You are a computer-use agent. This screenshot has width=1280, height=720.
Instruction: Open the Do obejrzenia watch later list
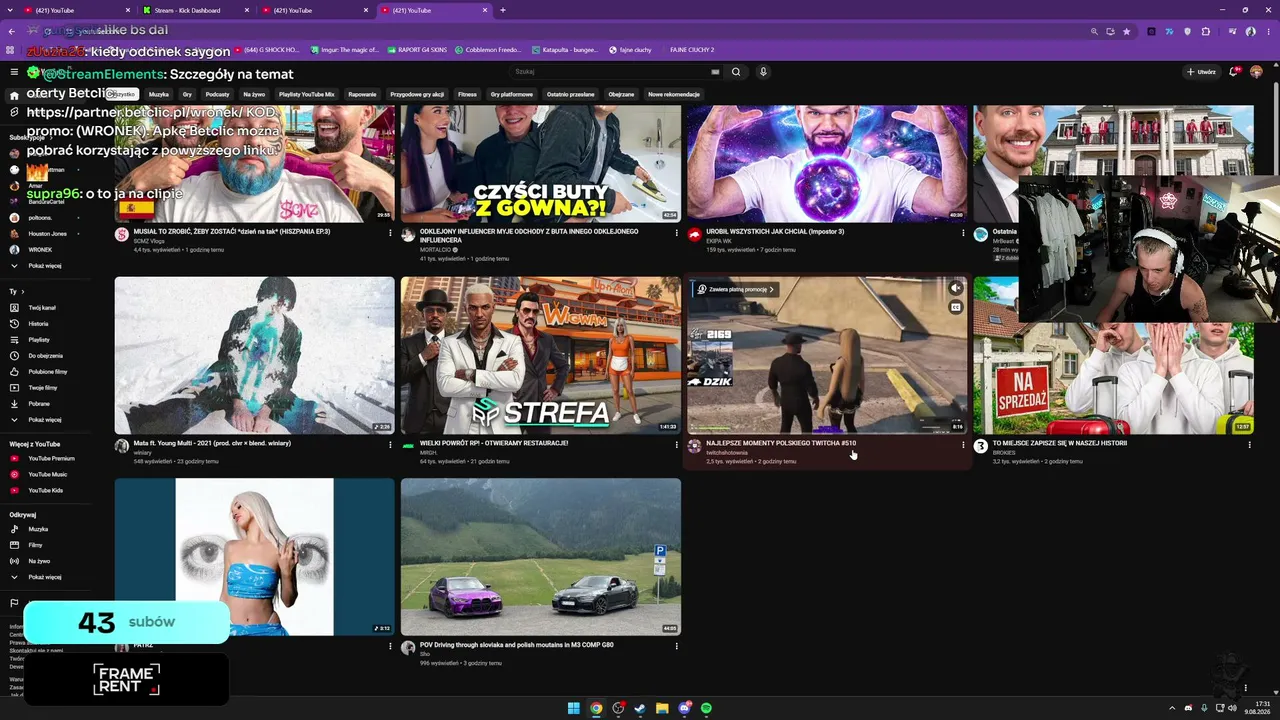(45, 356)
